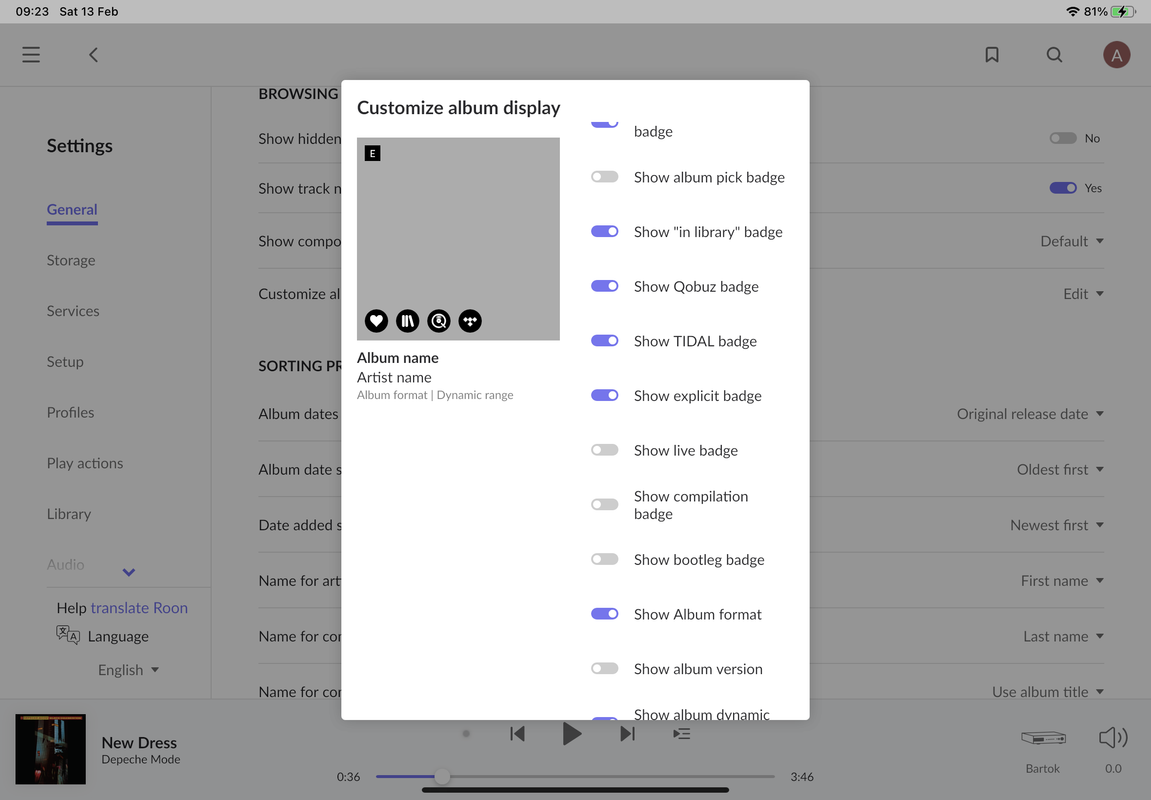This screenshot has height=800, width=1151.
Task: Open the Edit dropdown for album display
Action: click(x=1083, y=294)
